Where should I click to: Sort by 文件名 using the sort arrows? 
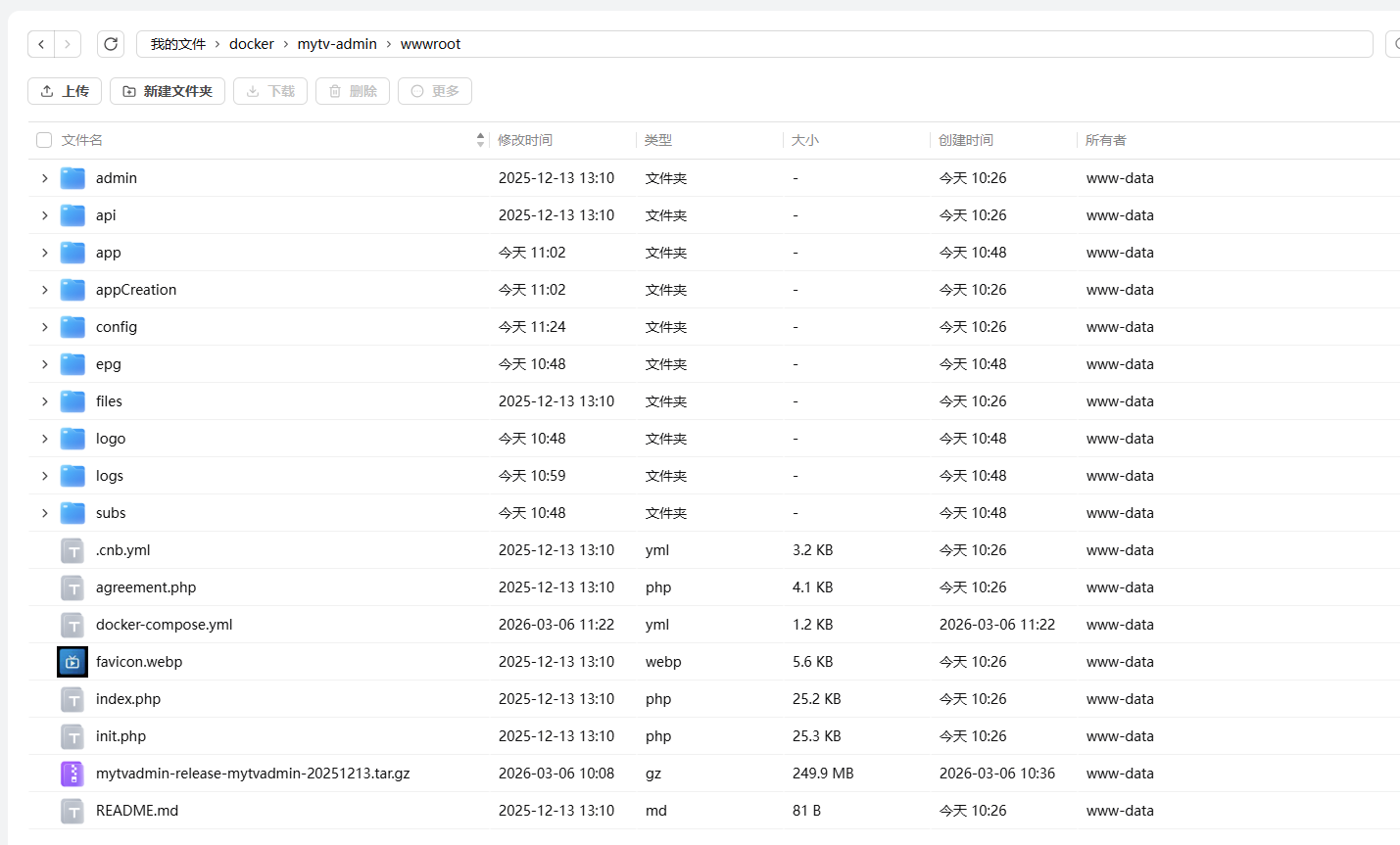tap(480, 140)
